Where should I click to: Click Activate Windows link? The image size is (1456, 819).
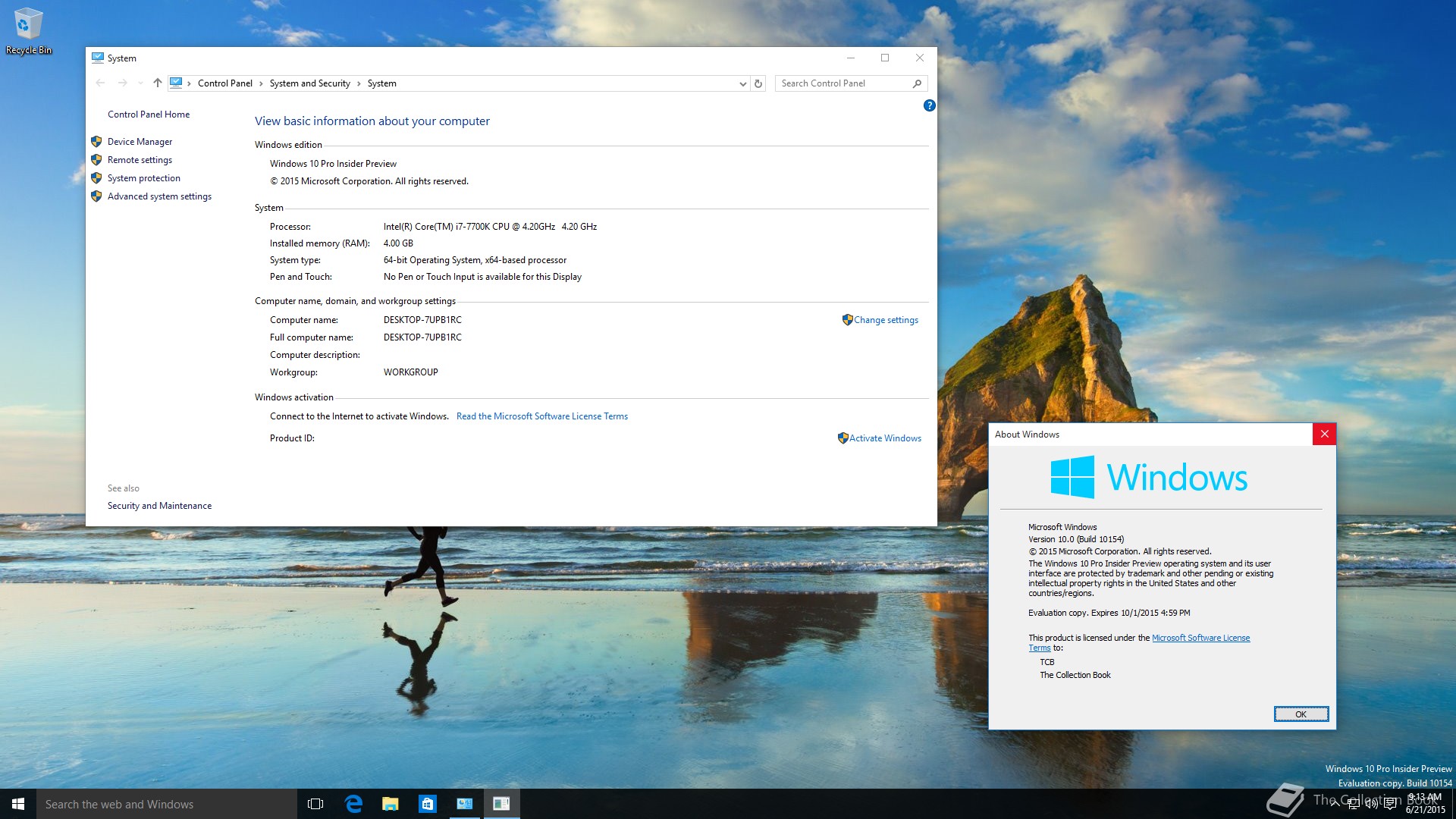pos(885,438)
